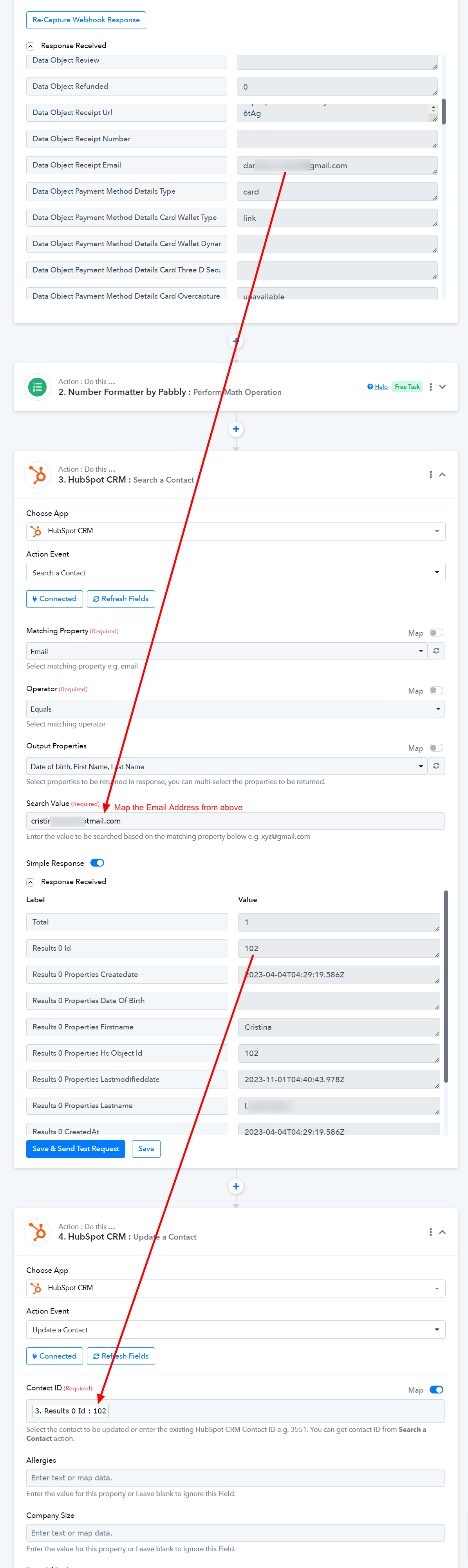468x1568 pixels.
Task: Click the Save & Send Test Request button
Action: [x=76, y=1149]
